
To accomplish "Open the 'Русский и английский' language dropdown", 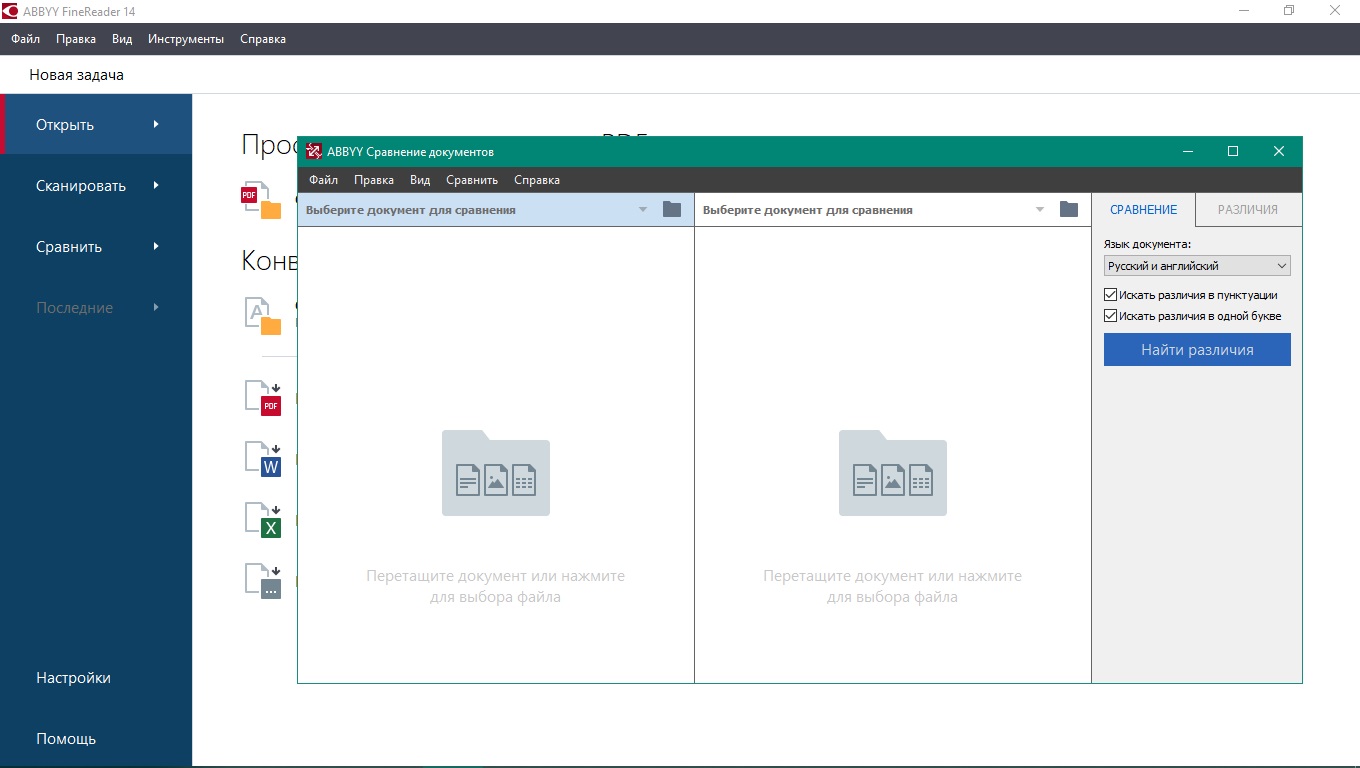I will pos(1197,266).
